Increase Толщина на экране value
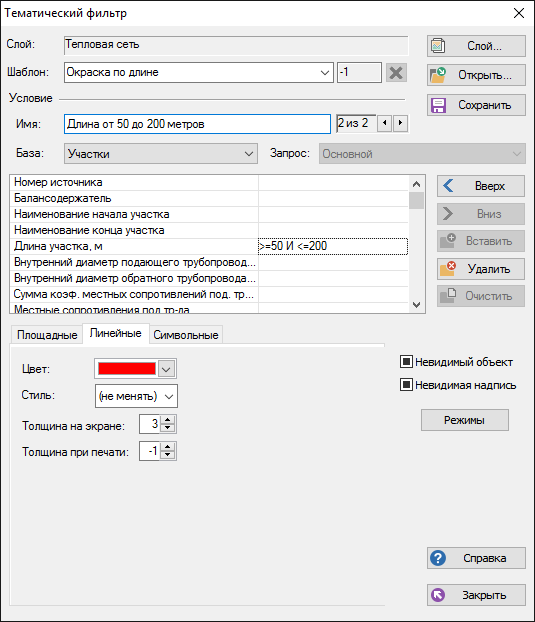535x622 pixels. tap(168, 420)
